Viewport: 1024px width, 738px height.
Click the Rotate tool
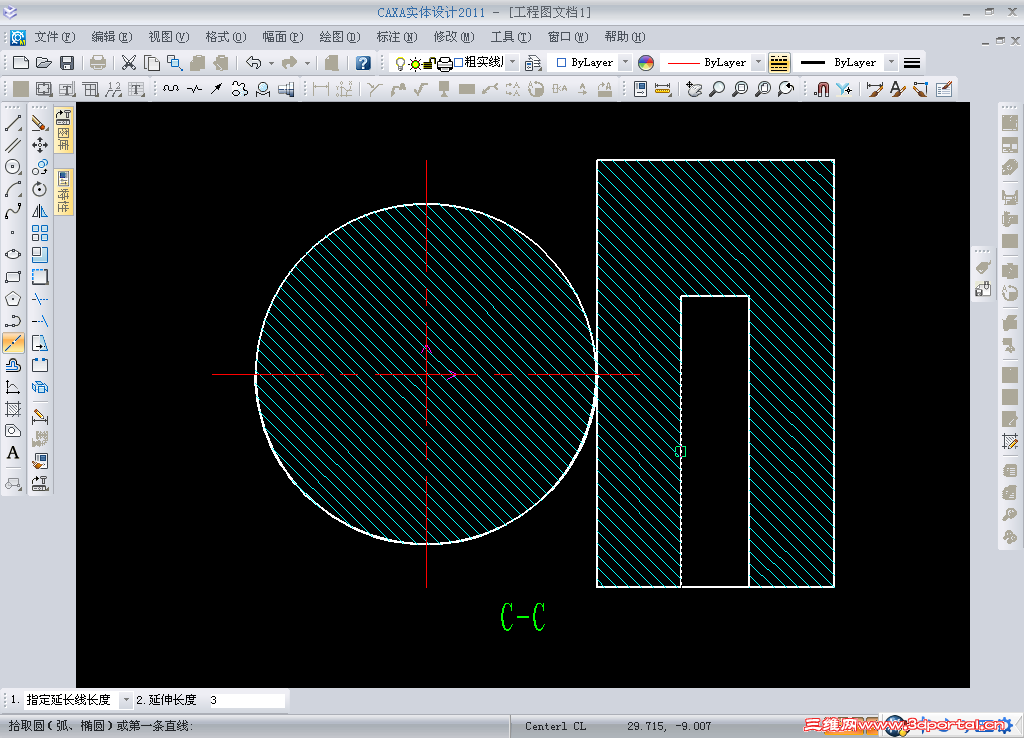click(x=40, y=189)
